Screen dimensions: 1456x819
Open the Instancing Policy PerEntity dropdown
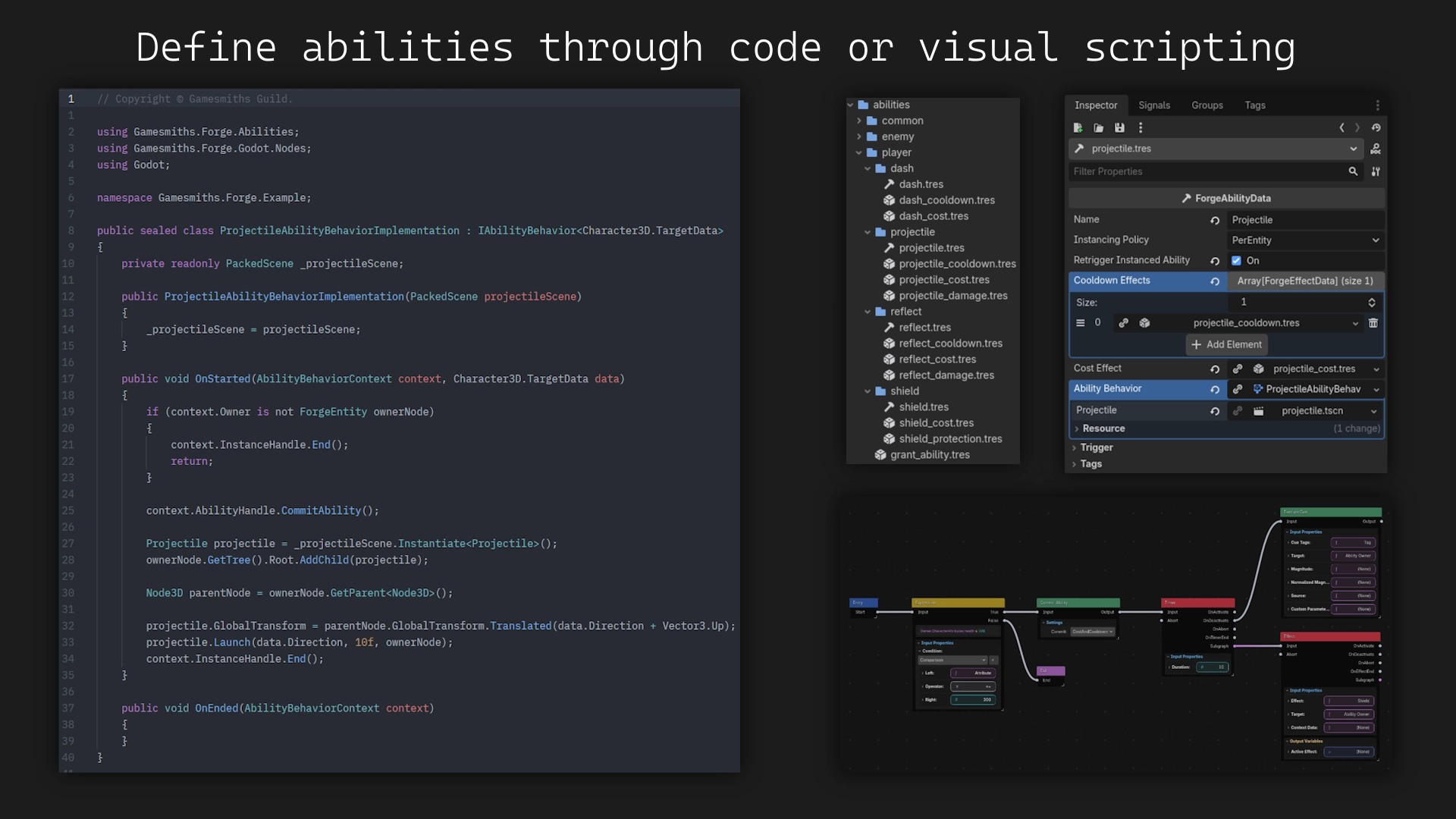click(x=1306, y=240)
